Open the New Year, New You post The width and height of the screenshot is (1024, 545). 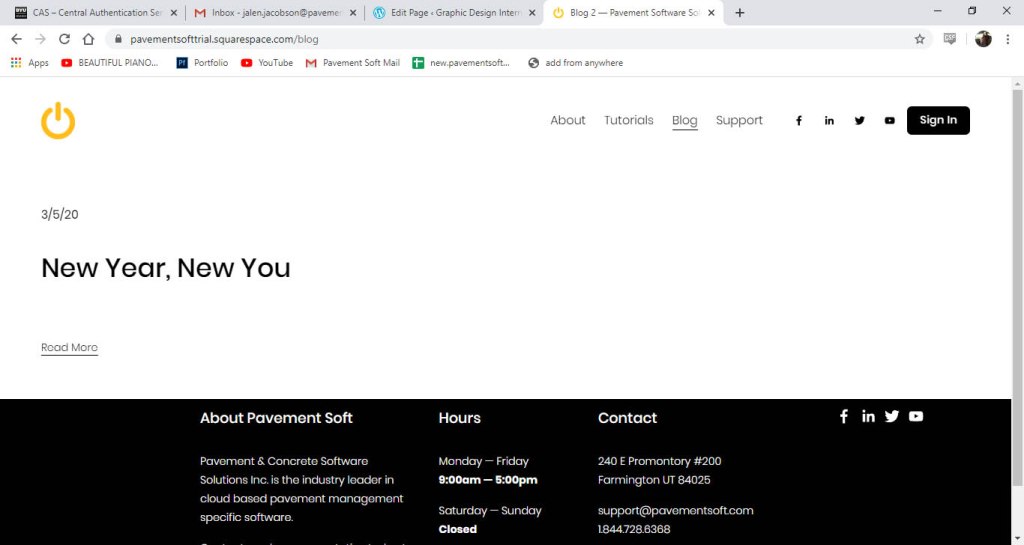pyautogui.click(x=166, y=268)
